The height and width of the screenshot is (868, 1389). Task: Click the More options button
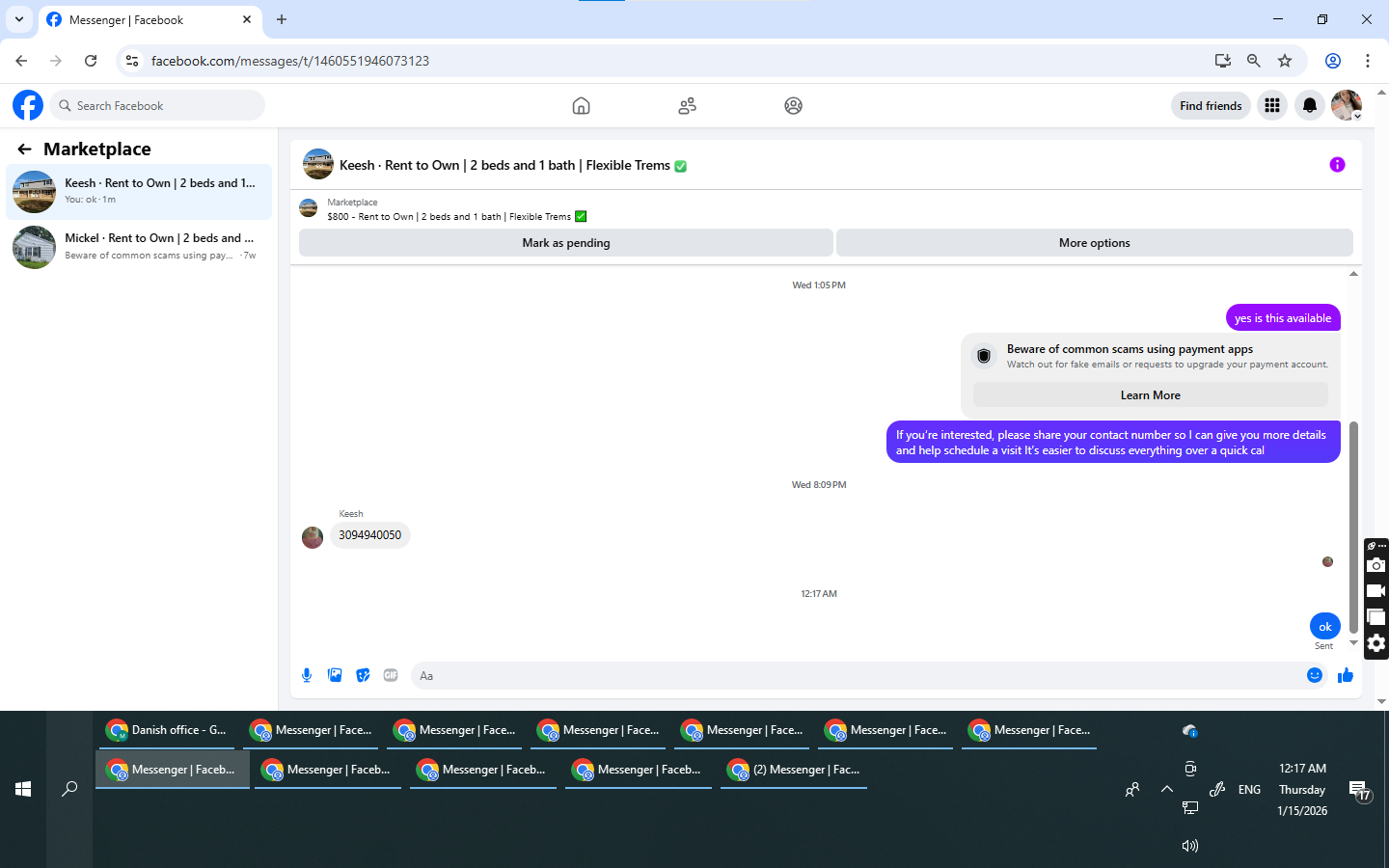[x=1095, y=243]
